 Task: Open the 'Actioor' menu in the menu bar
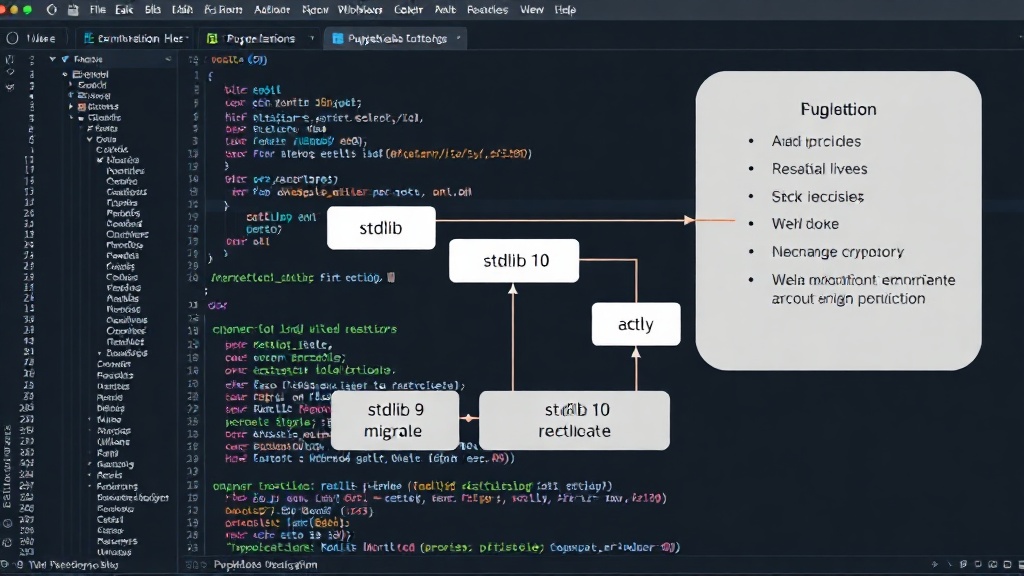pos(272,10)
